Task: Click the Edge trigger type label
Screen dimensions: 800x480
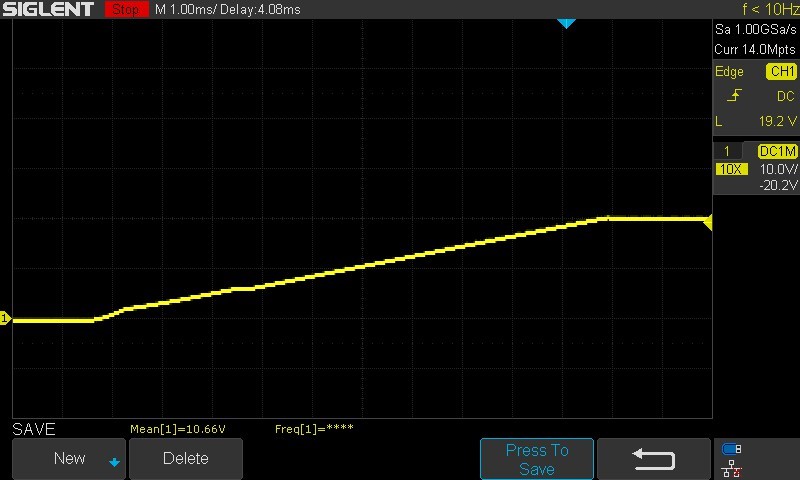Action: click(x=729, y=71)
